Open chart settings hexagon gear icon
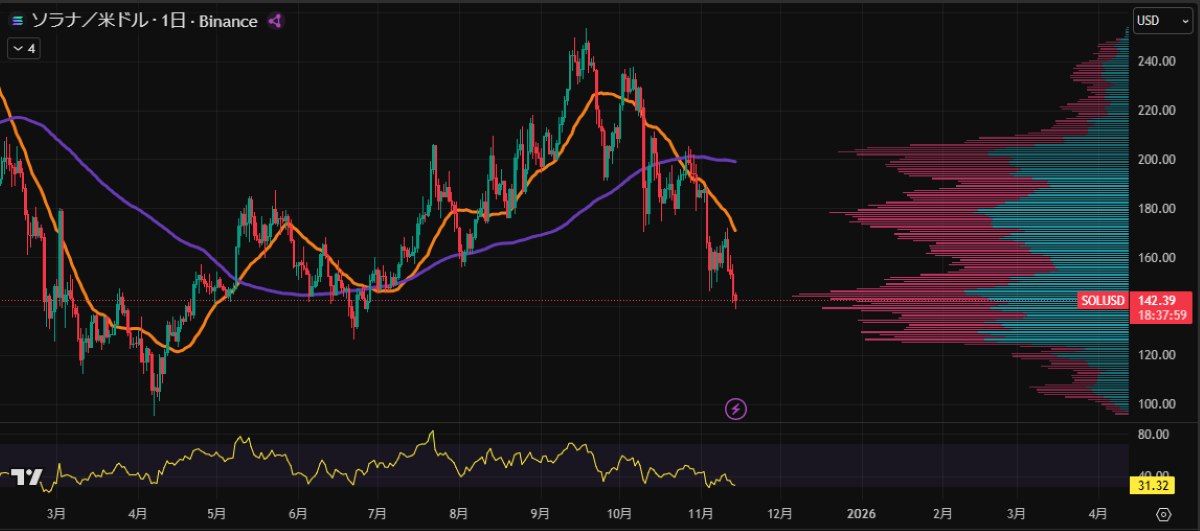The image size is (1200, 531). click(x=1163, y=514)
